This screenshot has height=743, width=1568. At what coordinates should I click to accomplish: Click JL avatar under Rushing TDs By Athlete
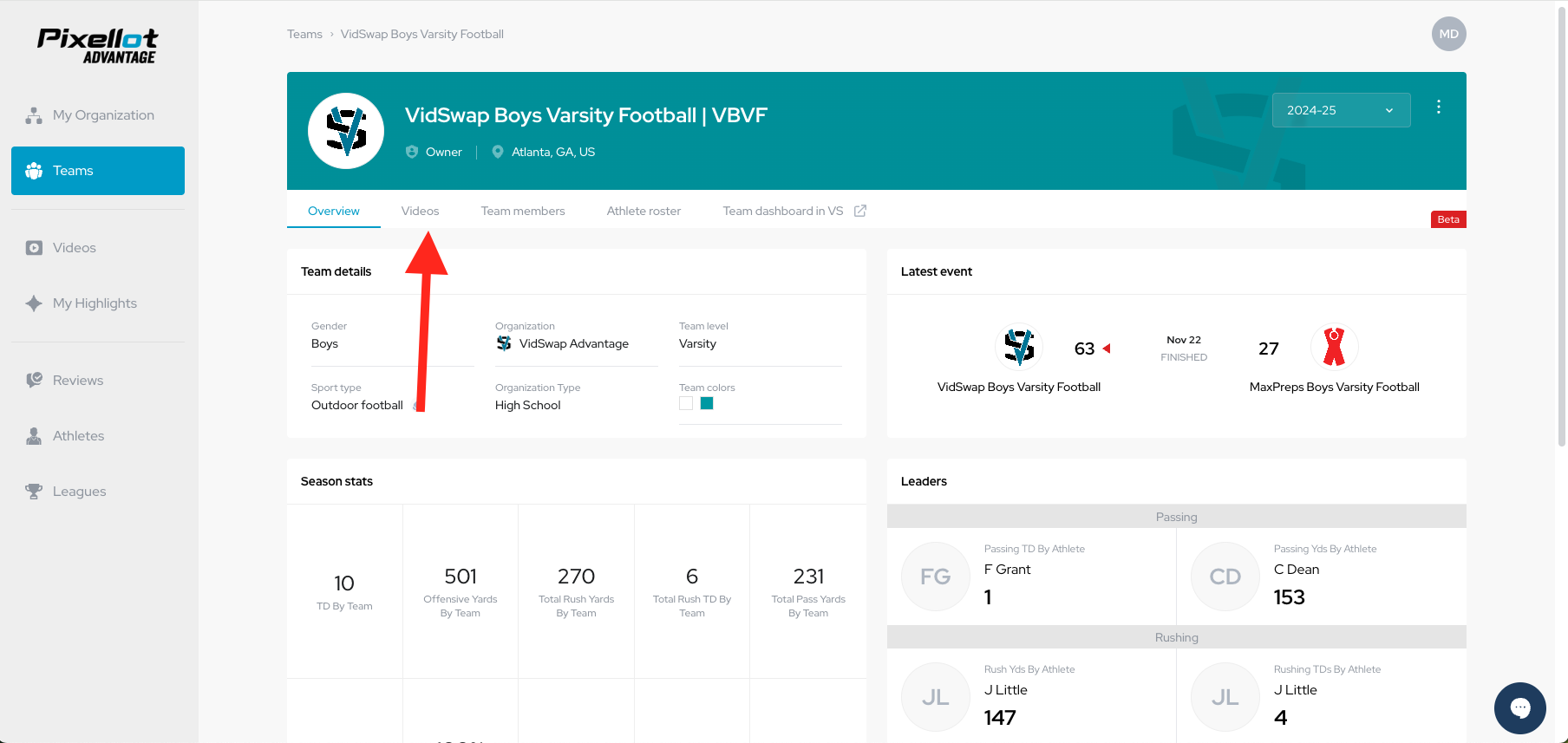pyautogui.click(x=1225, y=697)
